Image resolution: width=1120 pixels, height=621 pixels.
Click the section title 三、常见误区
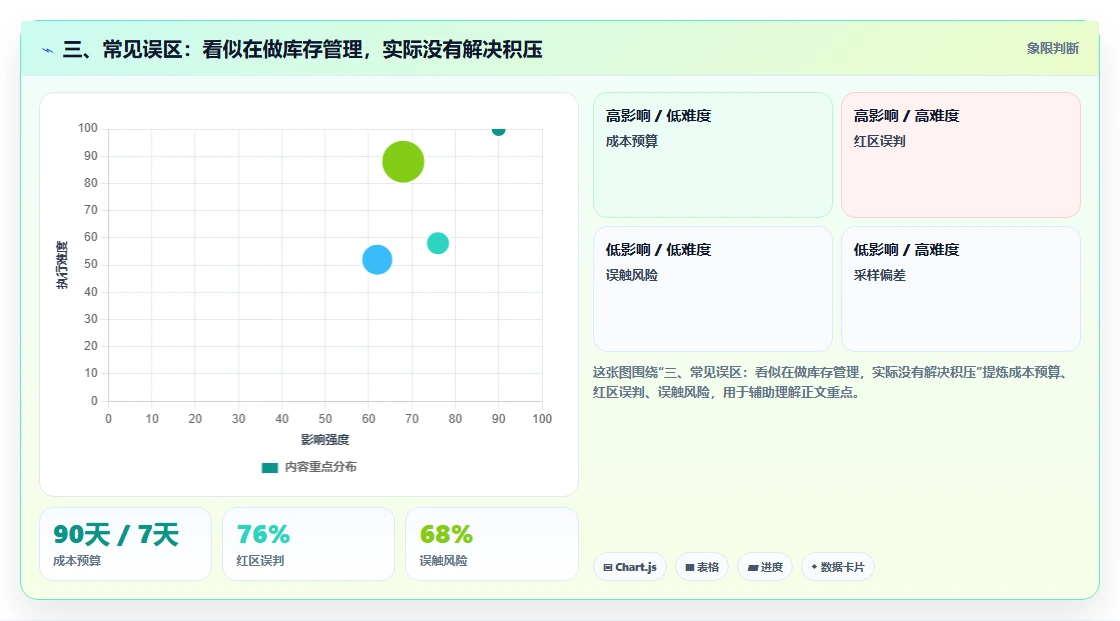[x=302, y=49]
